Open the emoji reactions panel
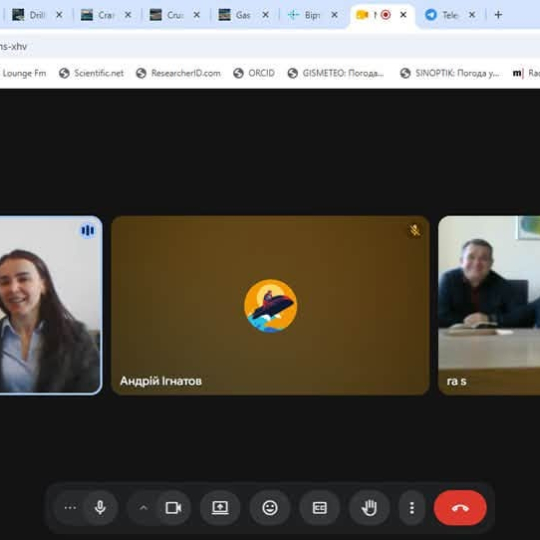Viewport: 540px width, 540px height. coord(270,508)
